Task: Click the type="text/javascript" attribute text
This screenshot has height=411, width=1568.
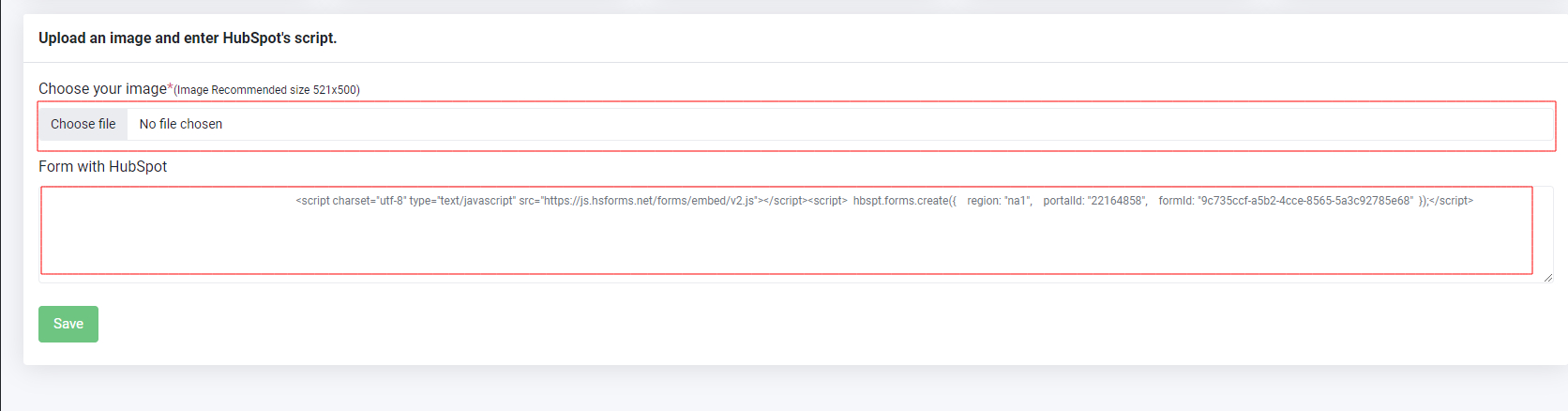Action: click(x=462, y=201)
